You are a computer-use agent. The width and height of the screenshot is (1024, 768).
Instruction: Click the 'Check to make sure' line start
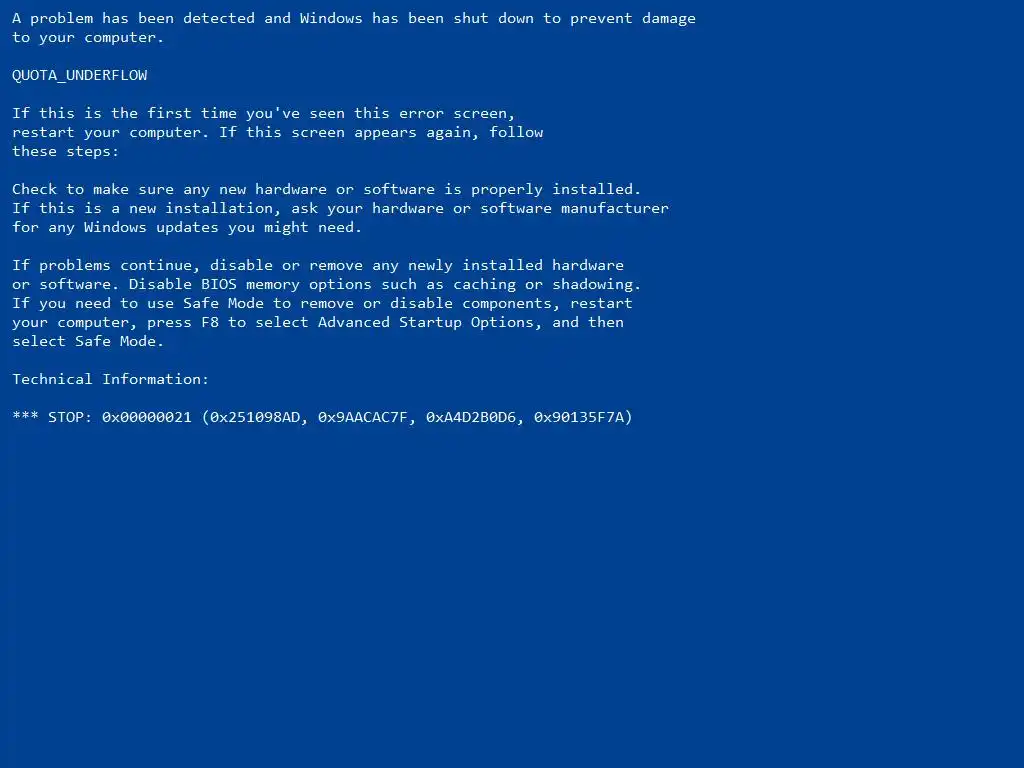pos(93,189)
